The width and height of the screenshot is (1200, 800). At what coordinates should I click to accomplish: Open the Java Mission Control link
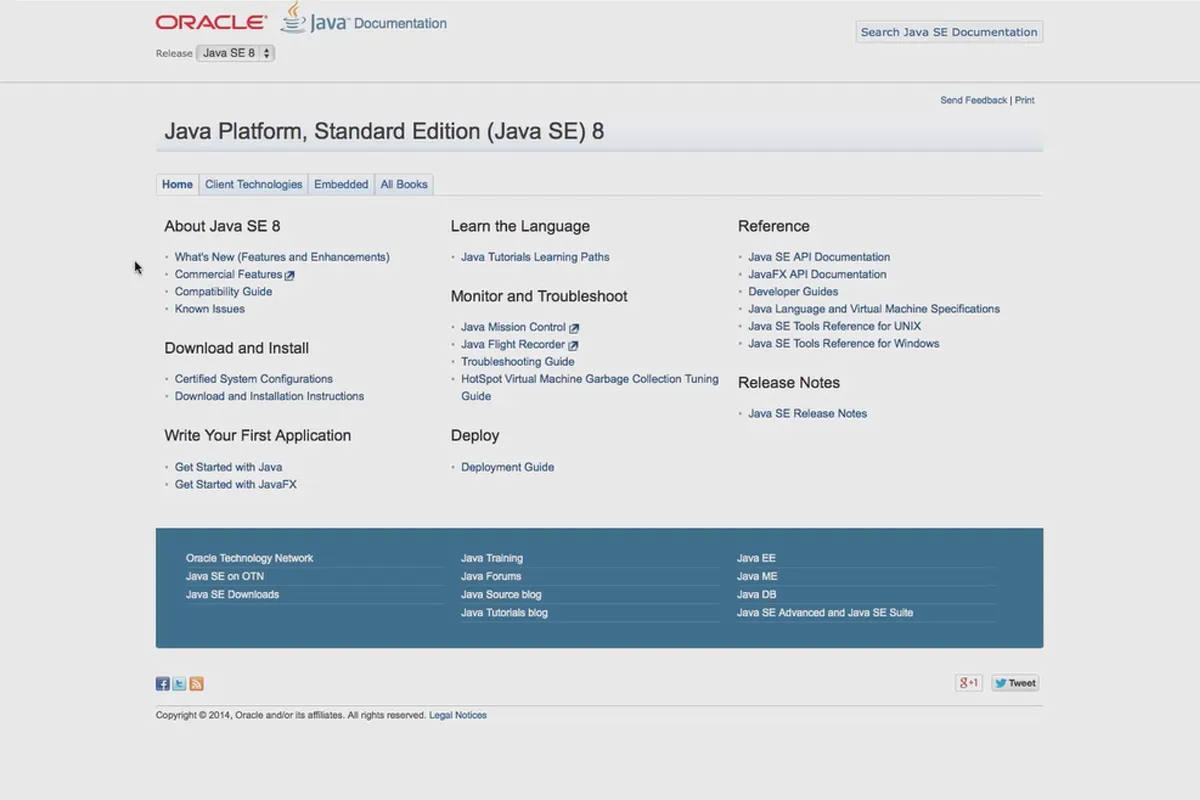click(x=513, y=327)
